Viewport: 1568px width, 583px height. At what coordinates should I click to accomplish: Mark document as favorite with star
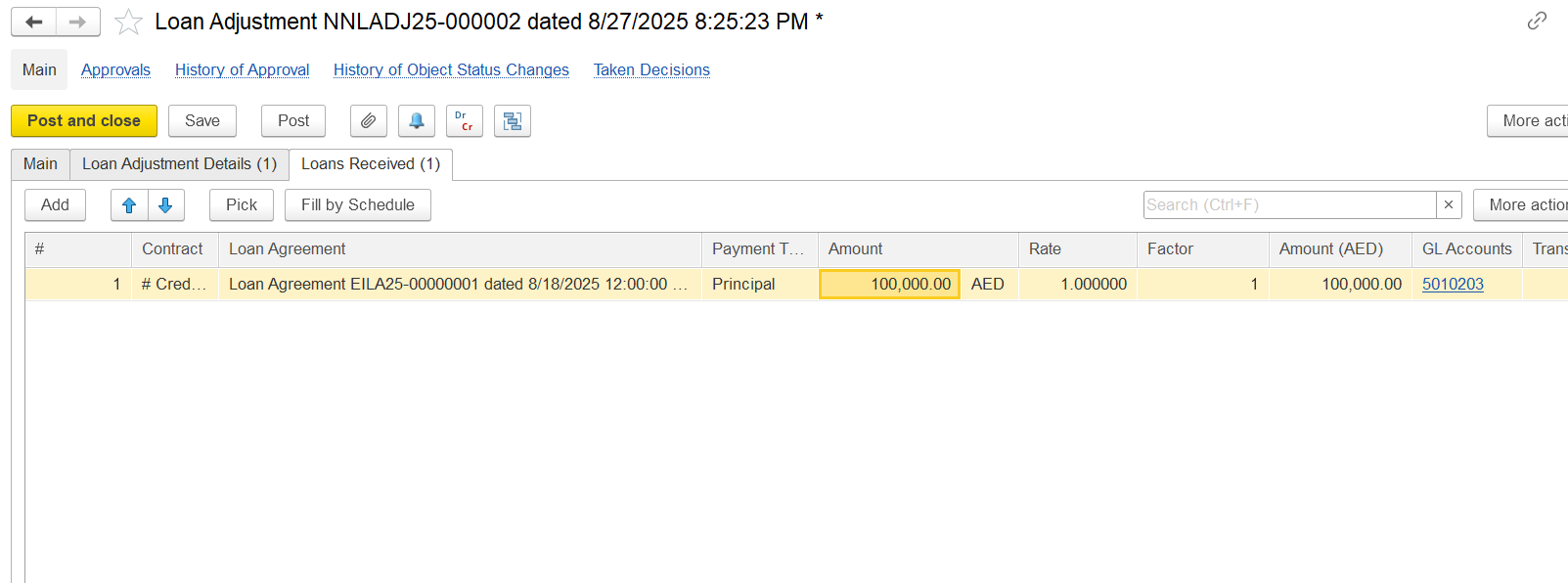[x=128, y=22]
